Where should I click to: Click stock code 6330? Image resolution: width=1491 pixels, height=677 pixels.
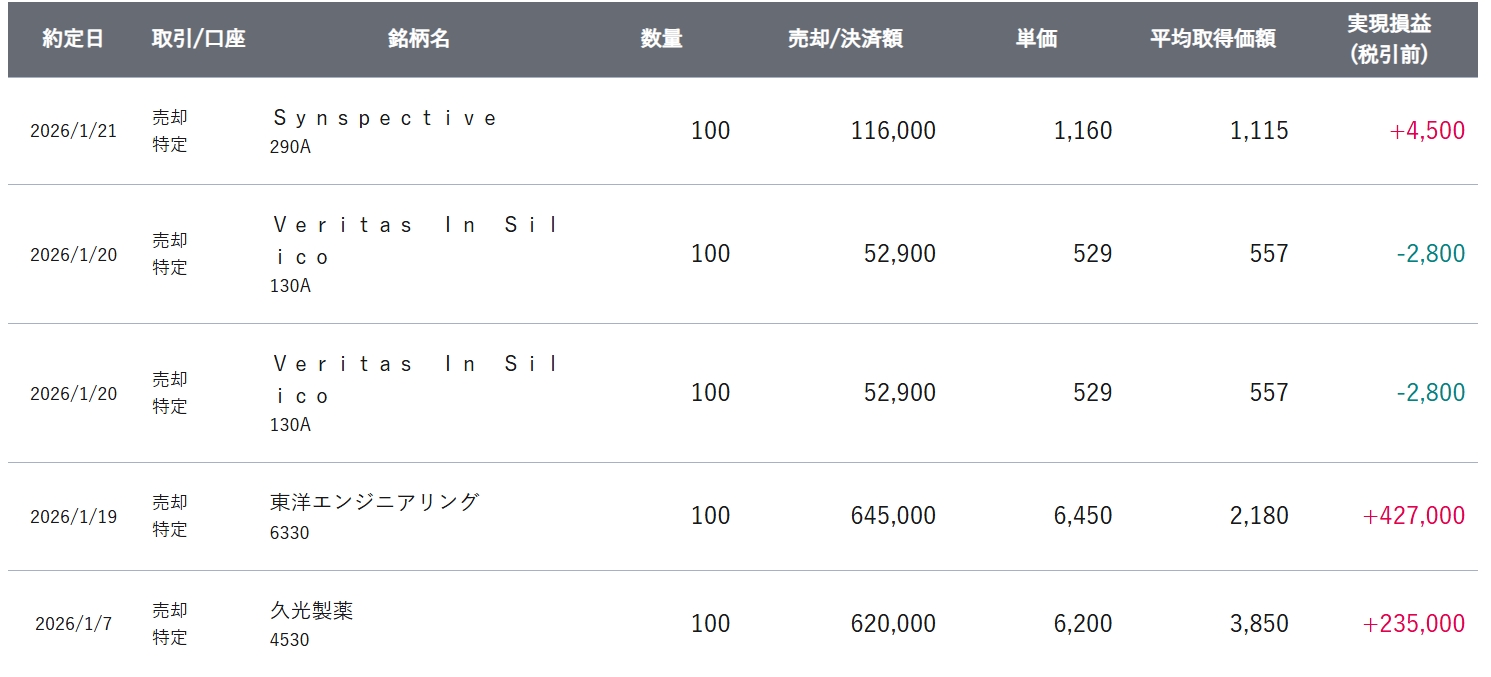289,533
